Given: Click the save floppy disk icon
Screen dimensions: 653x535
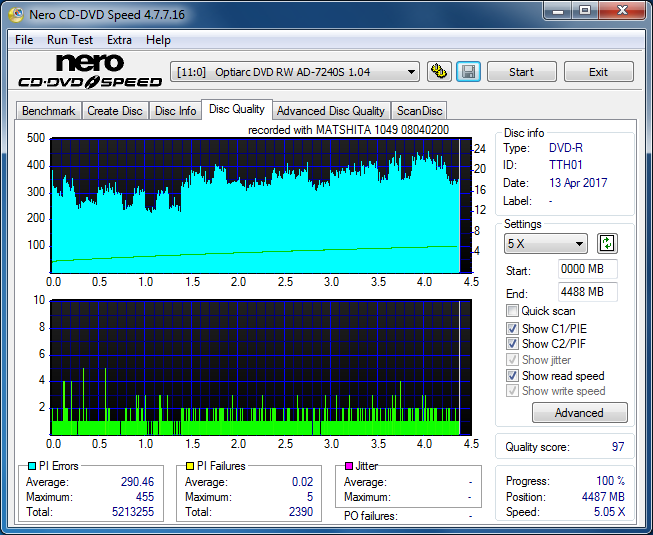Looking at the screenshot, I should pyautogui.click(x=469, y=72).
